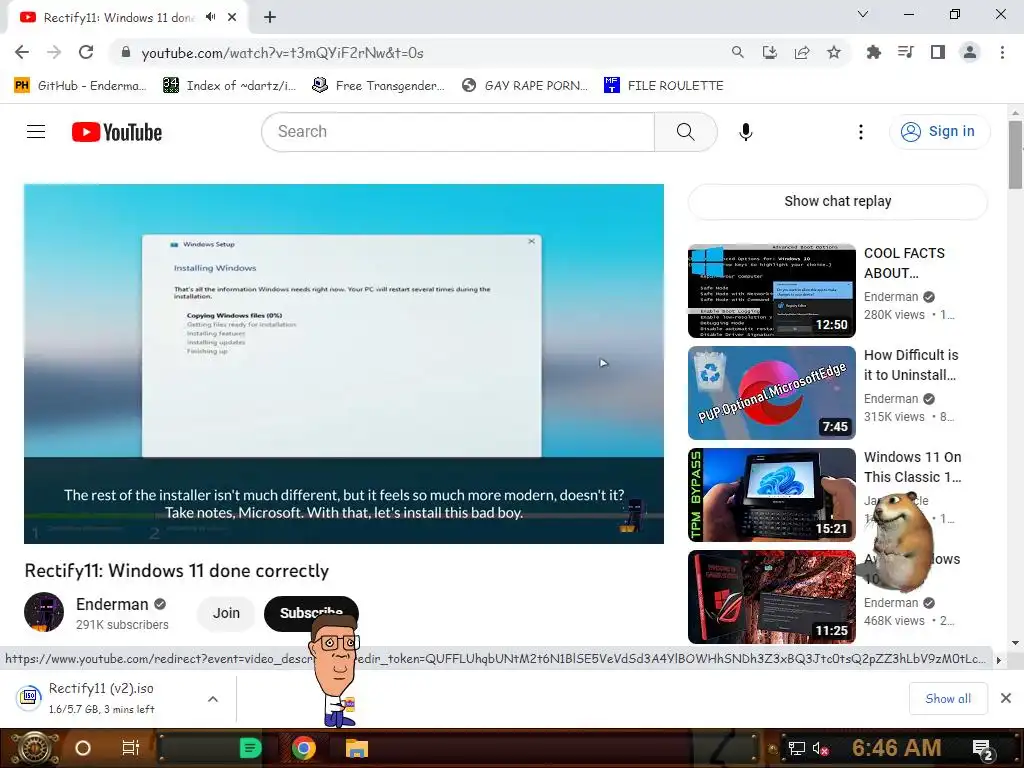Image resolution: width=1024 pixels, height=768 pixels.
Task: Open the FILE ROULETTE bookmark
Action: point(664,86)
